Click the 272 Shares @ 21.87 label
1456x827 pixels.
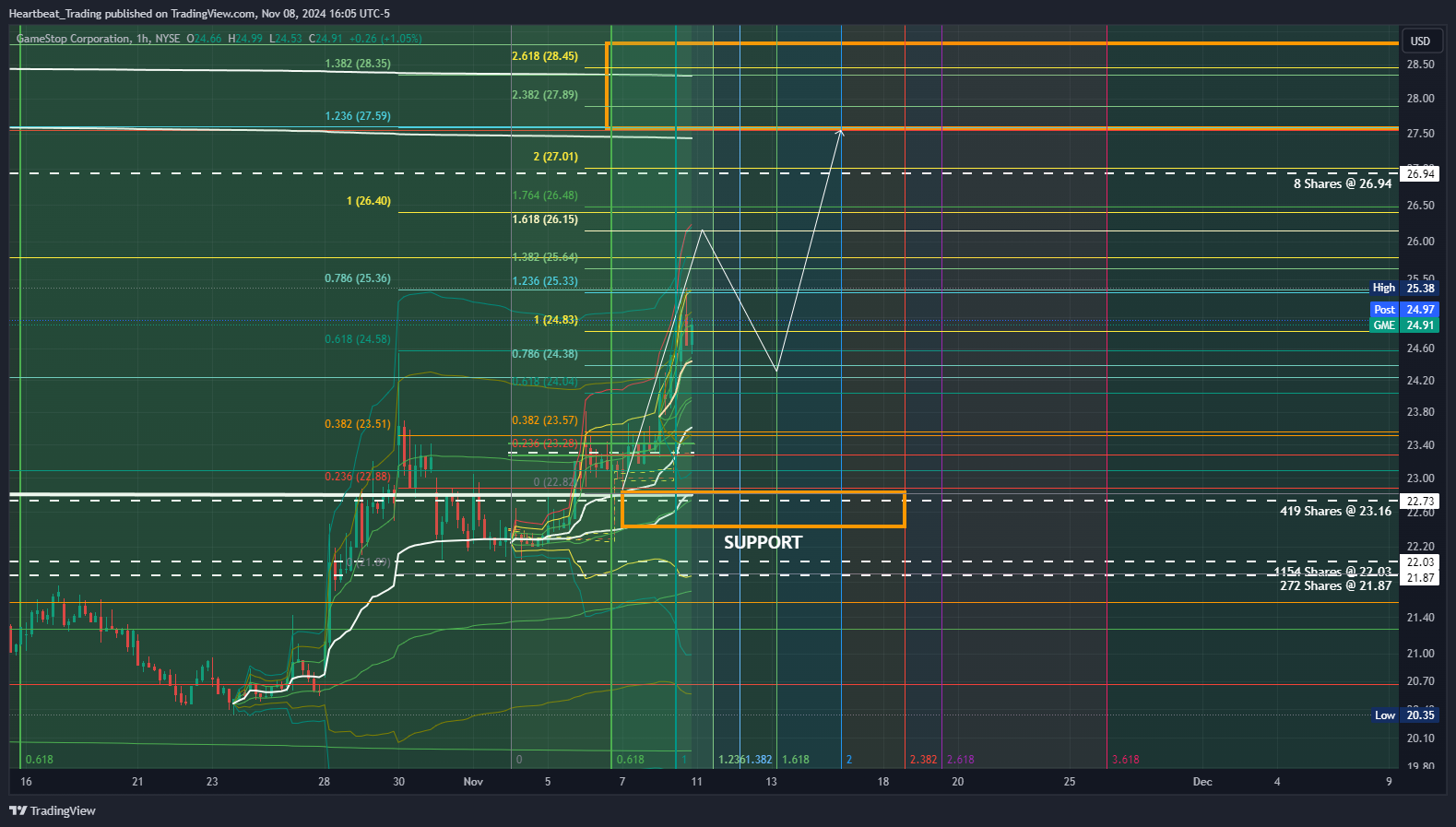pos(1335,585)
